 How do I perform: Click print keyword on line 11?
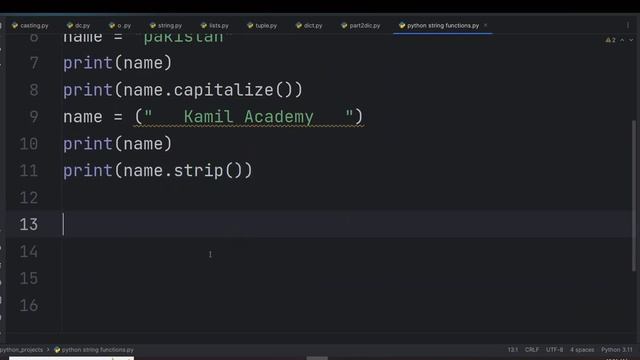pyautogui.click(x=88, y=171)
